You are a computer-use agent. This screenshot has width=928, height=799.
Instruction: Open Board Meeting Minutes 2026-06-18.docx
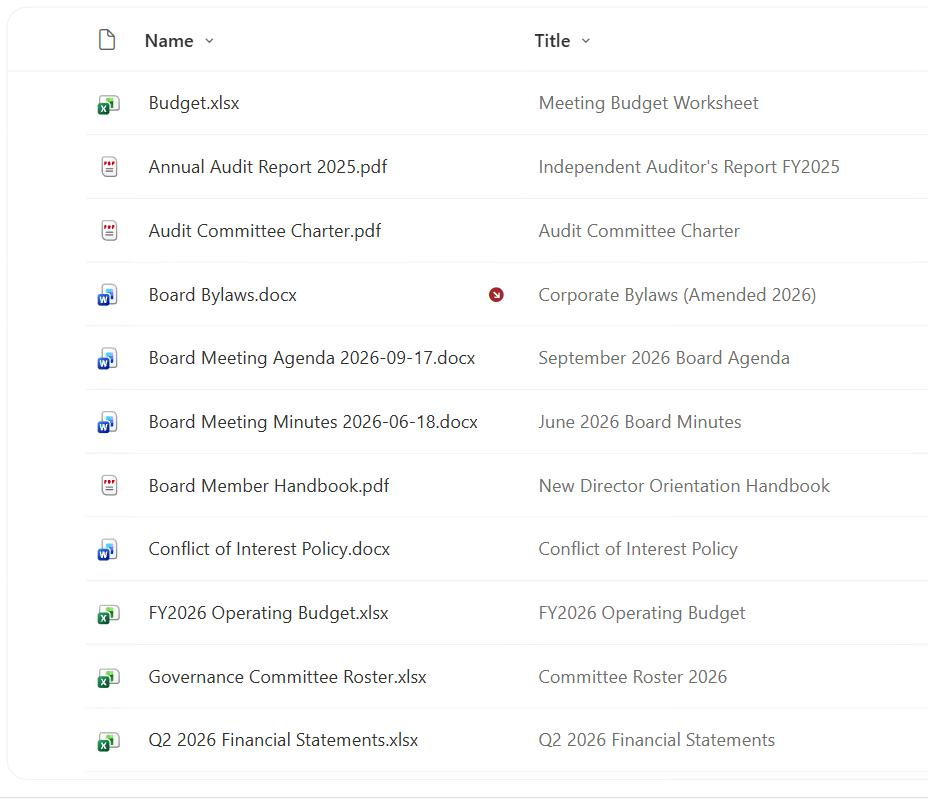tap(313, 422)
